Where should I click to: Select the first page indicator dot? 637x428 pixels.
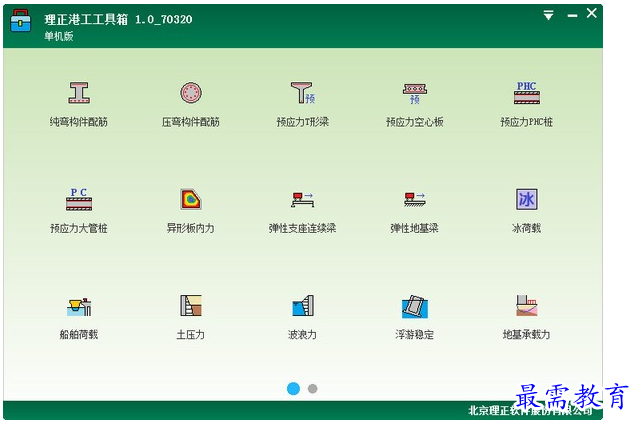(x=293, y=389)
